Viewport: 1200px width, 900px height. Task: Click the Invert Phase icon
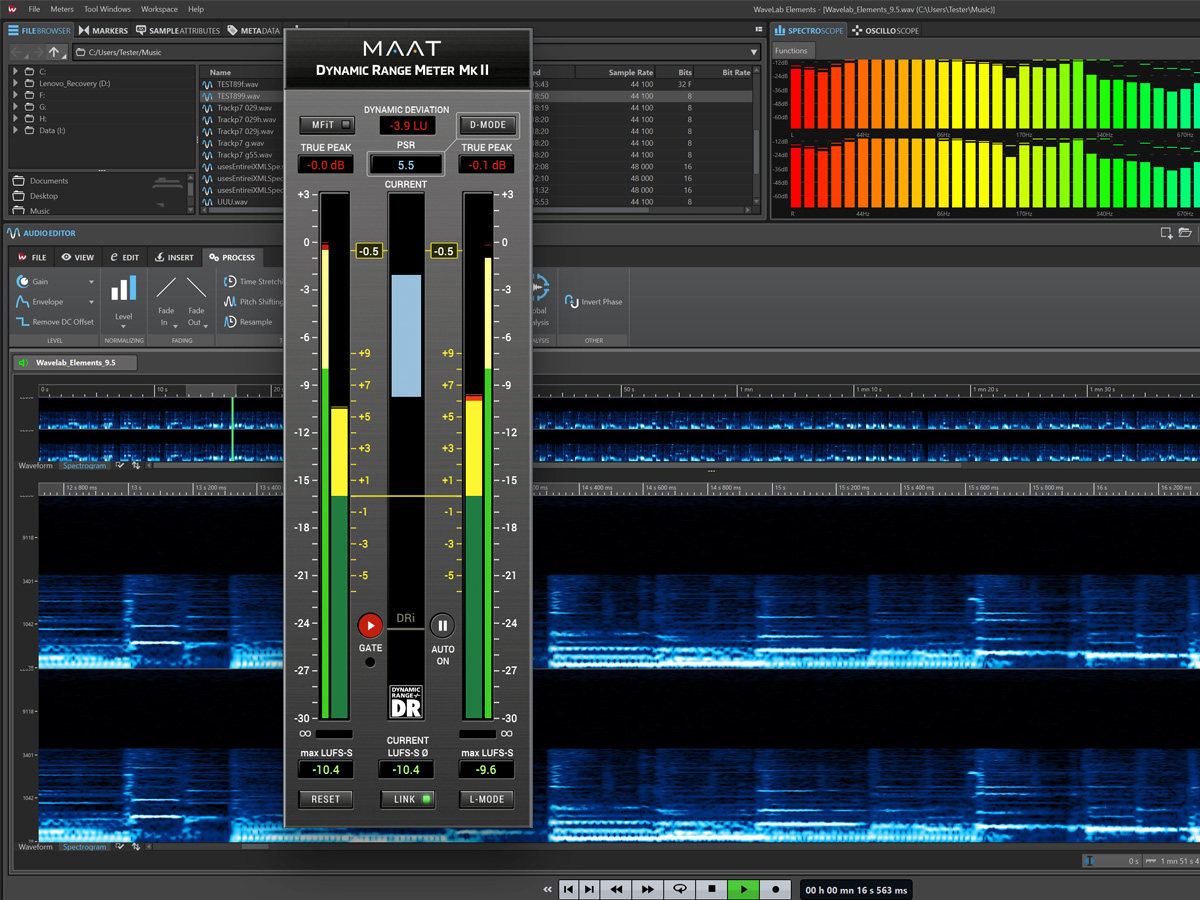tap(571, 302)
